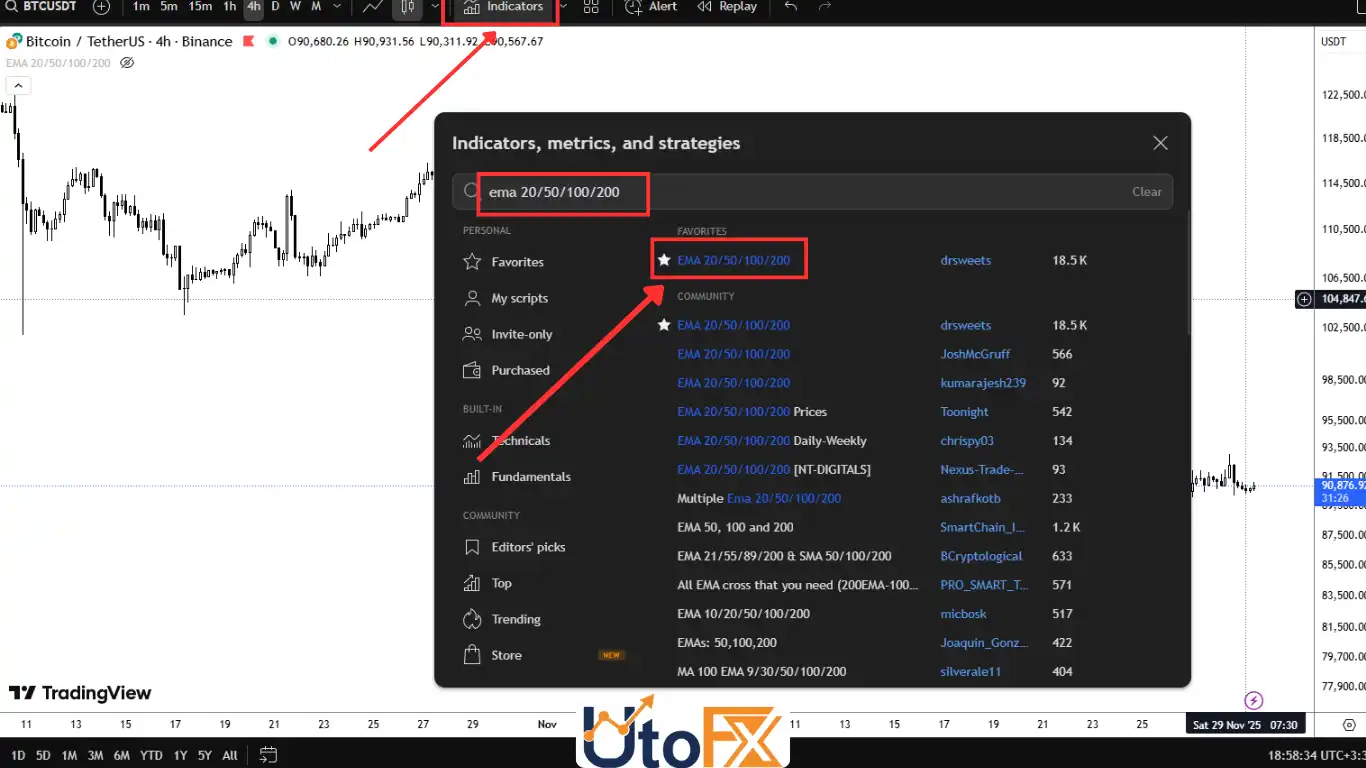1366x768 pixels.
Task: Click the lightning icon near the time axis
Action: pyautogui.click(x=1253, y=700)
